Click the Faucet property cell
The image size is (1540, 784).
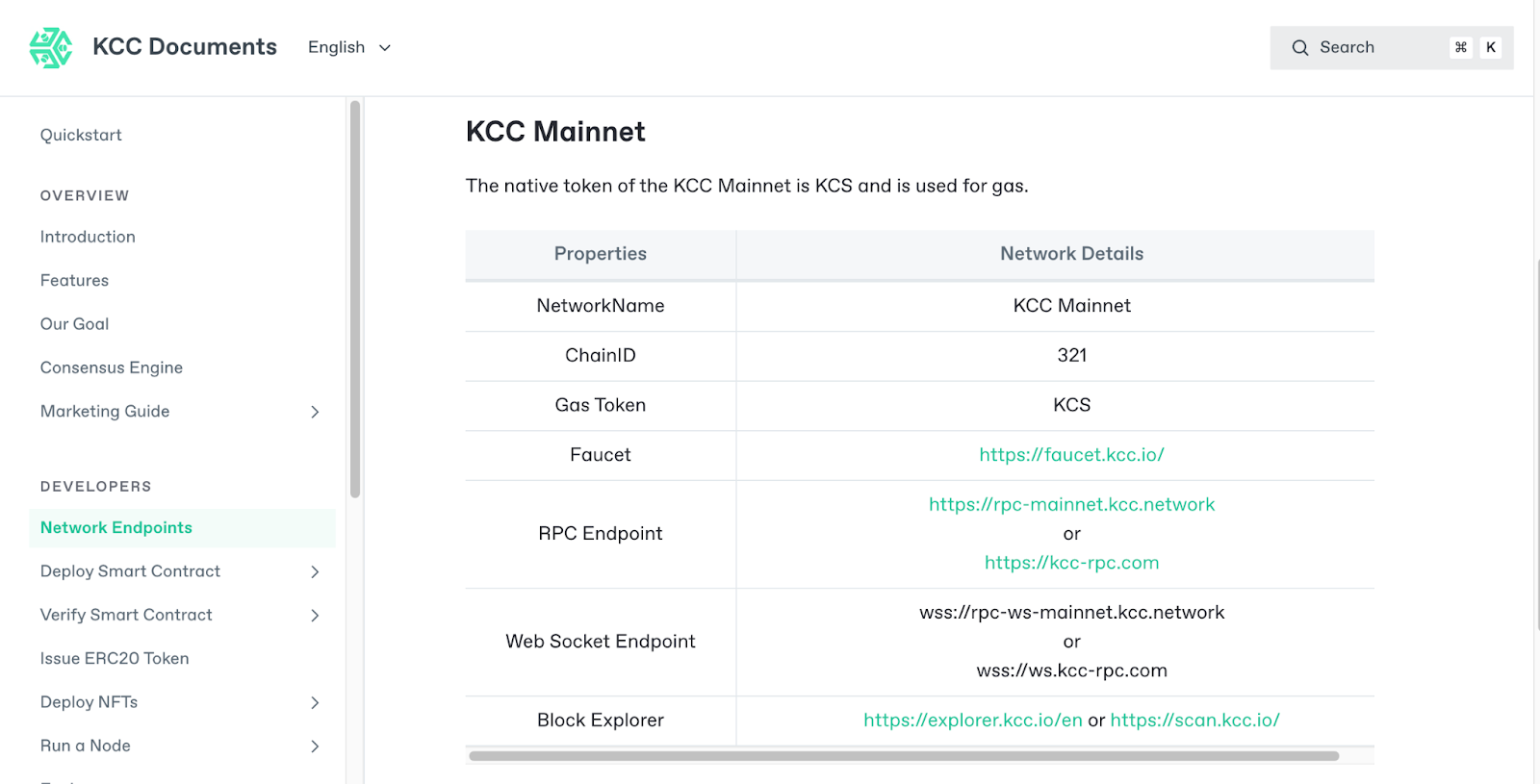point(601,455)
